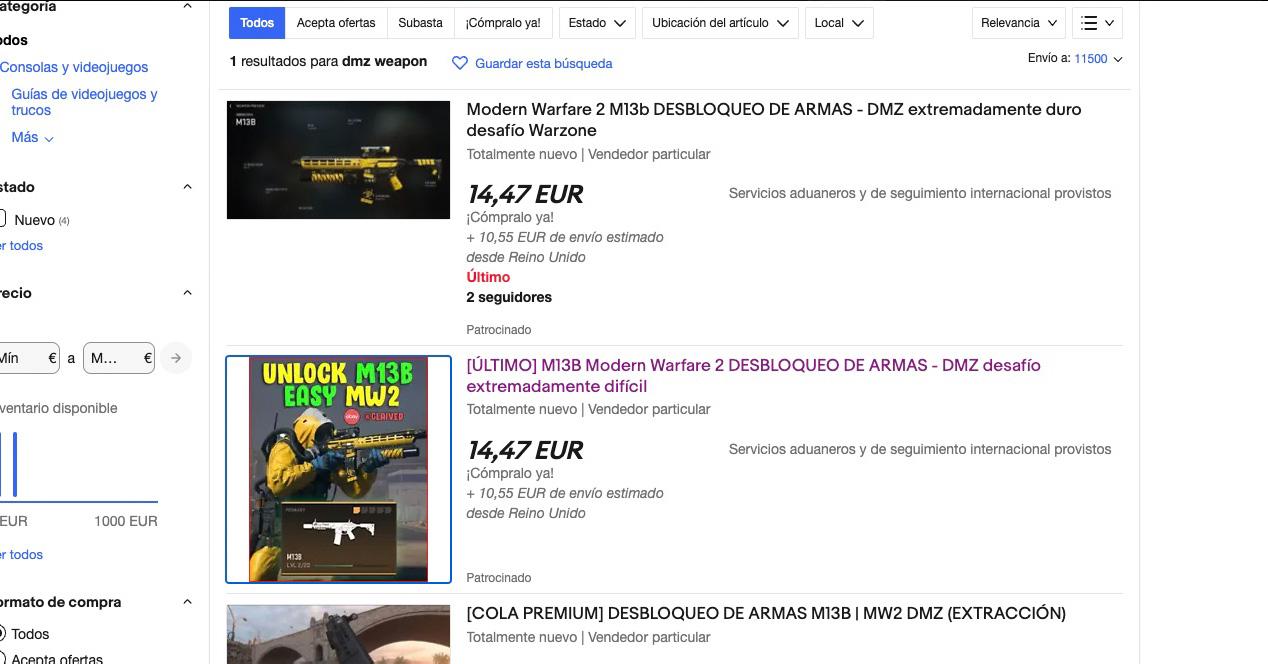1268x664 pixels.
Task: Switch to the Subasta filter
Action: click(x=420, y=23)
